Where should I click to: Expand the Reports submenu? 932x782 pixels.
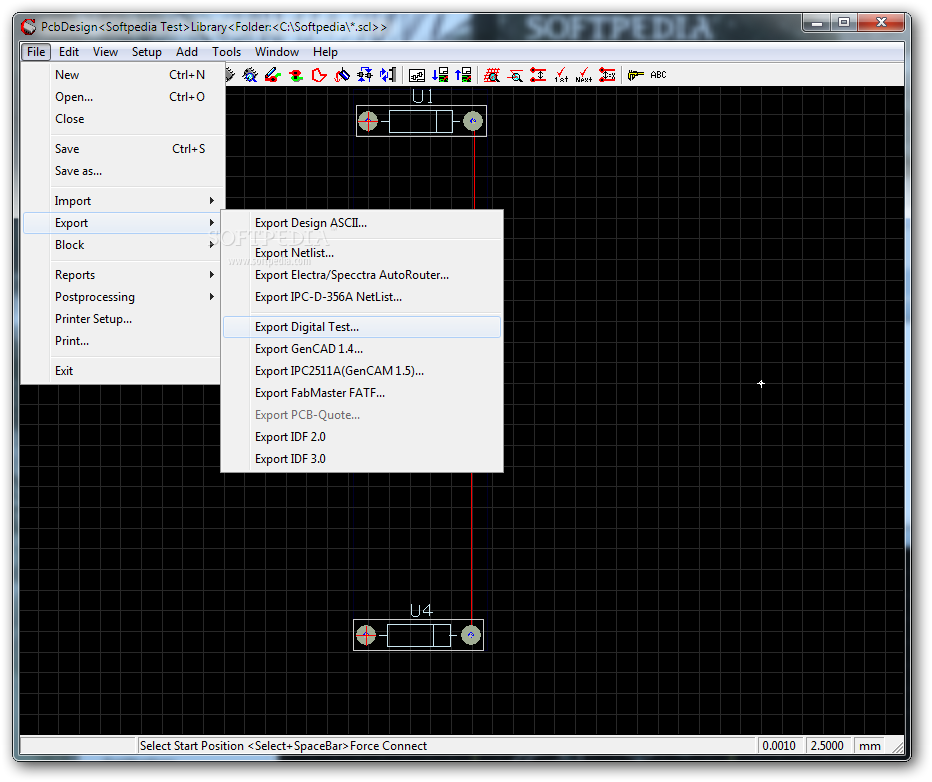coord(123,275)
